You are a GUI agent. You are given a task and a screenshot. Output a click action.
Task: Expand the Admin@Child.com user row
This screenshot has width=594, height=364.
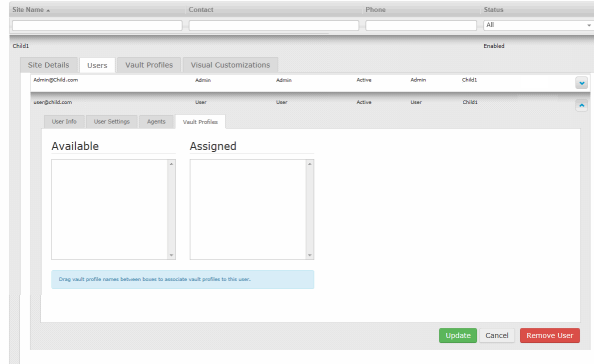tap(581, 83)
